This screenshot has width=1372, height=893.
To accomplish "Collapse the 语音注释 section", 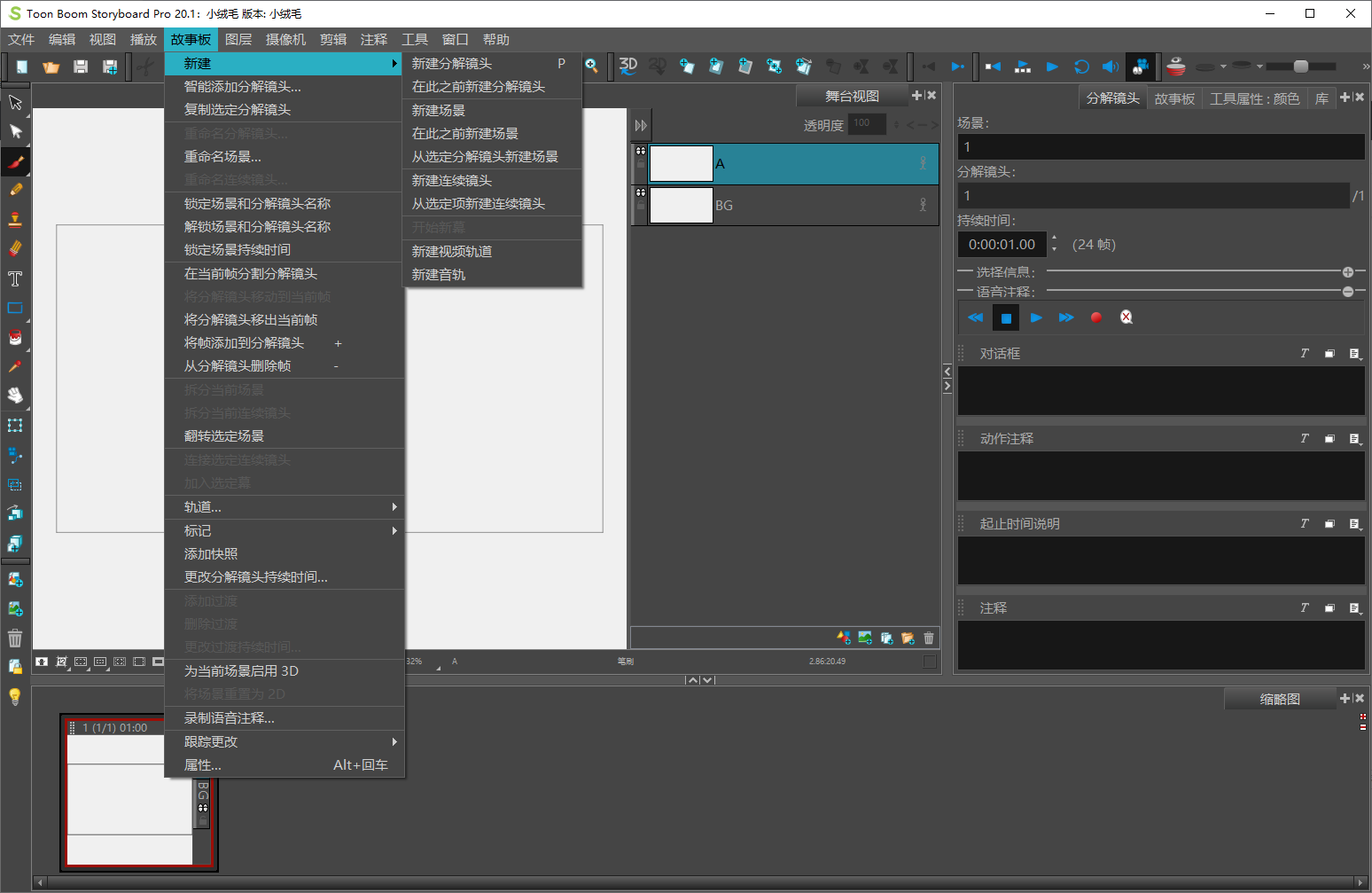I will (1348, 291).
